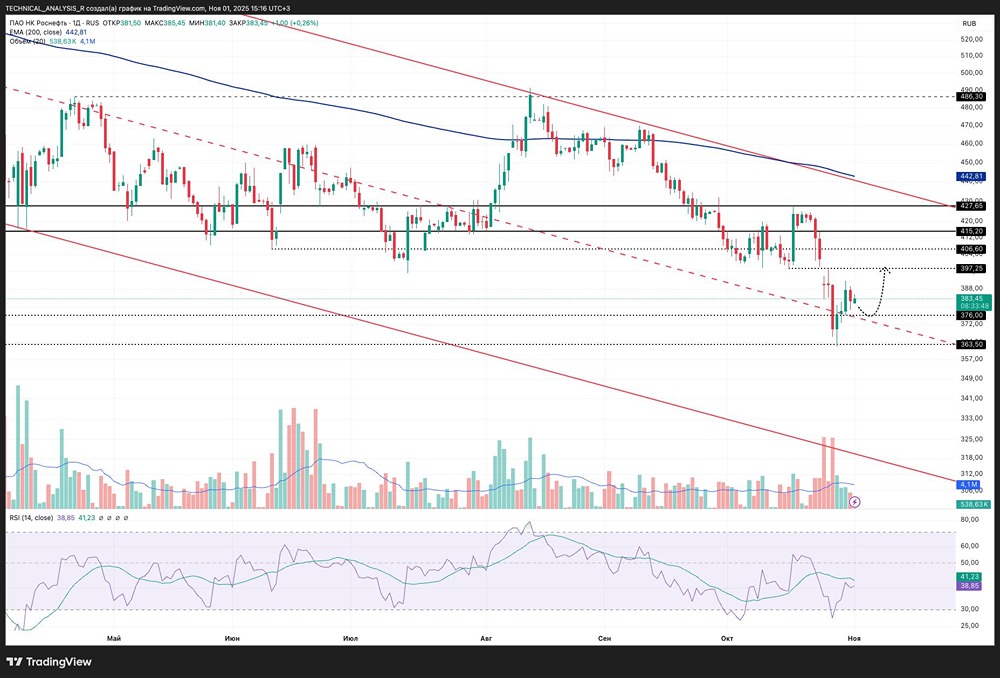Click the 376,00 support level label
This screenshot has width=1000, height=678.
pos(972,315)
